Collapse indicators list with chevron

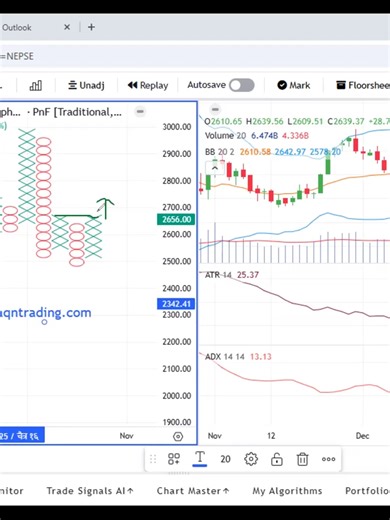pyautogui.click(x=215, y=168)
